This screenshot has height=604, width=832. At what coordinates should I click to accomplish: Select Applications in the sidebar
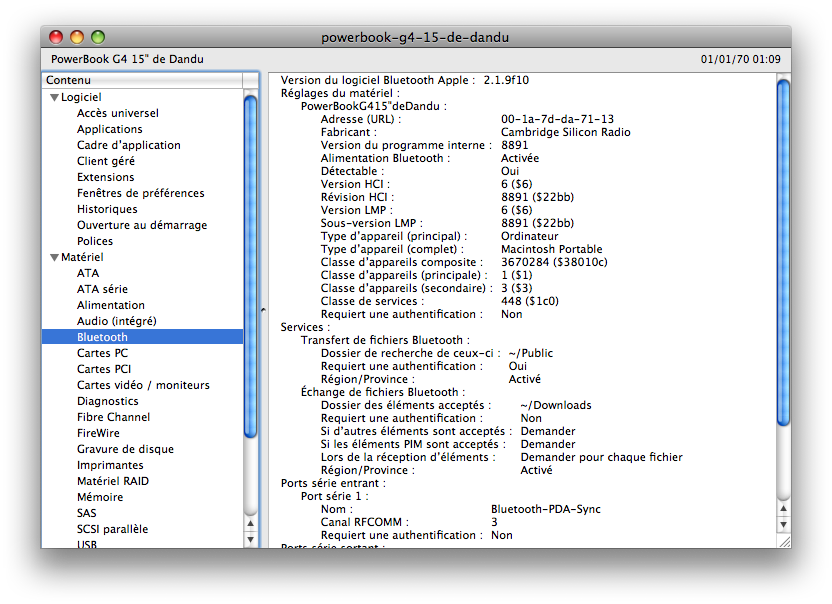click(109, 129)
